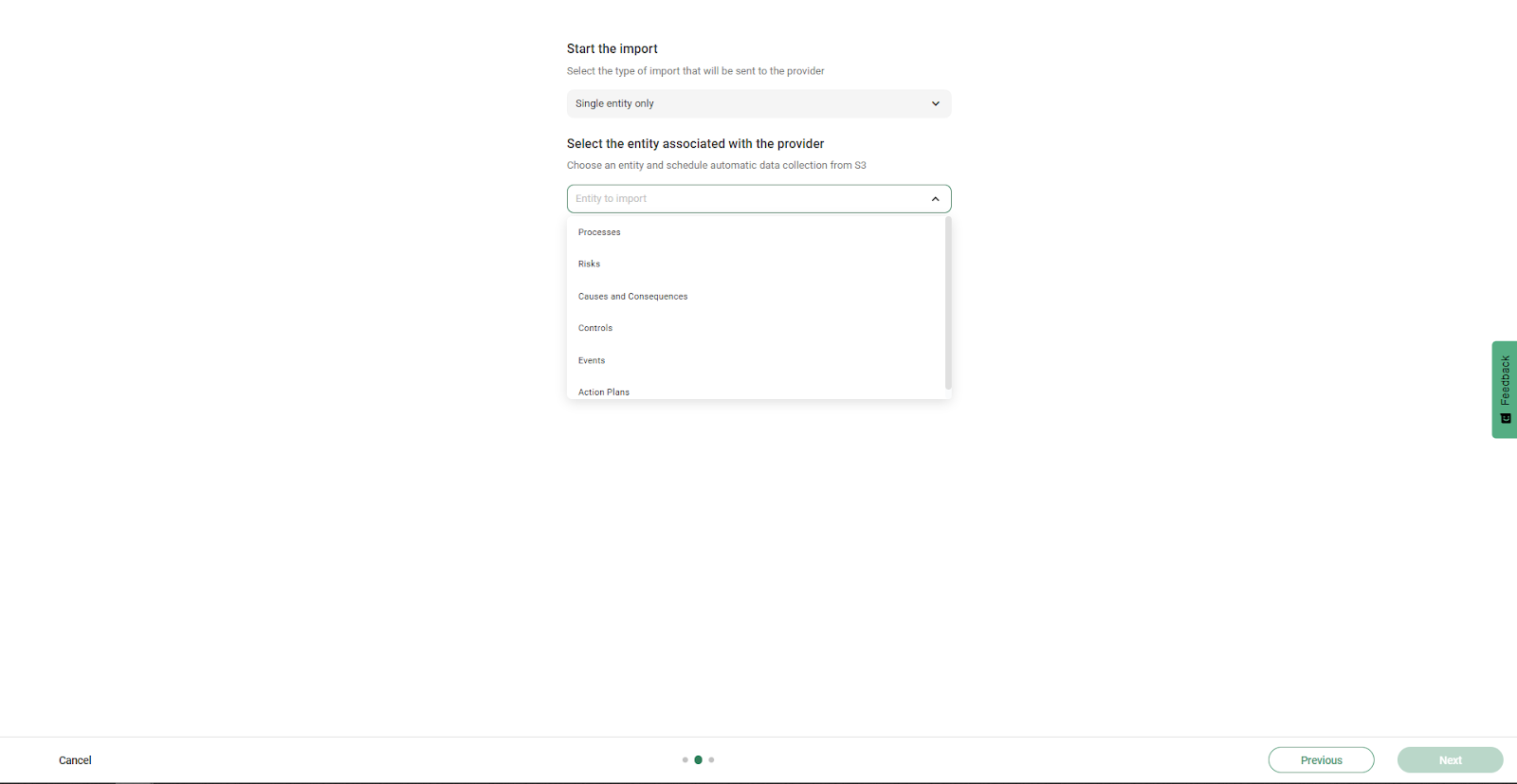Viewport: 1517px width, 784px height.
Task: Jump to the third wizard step dot
Action: tap(711, 760)
